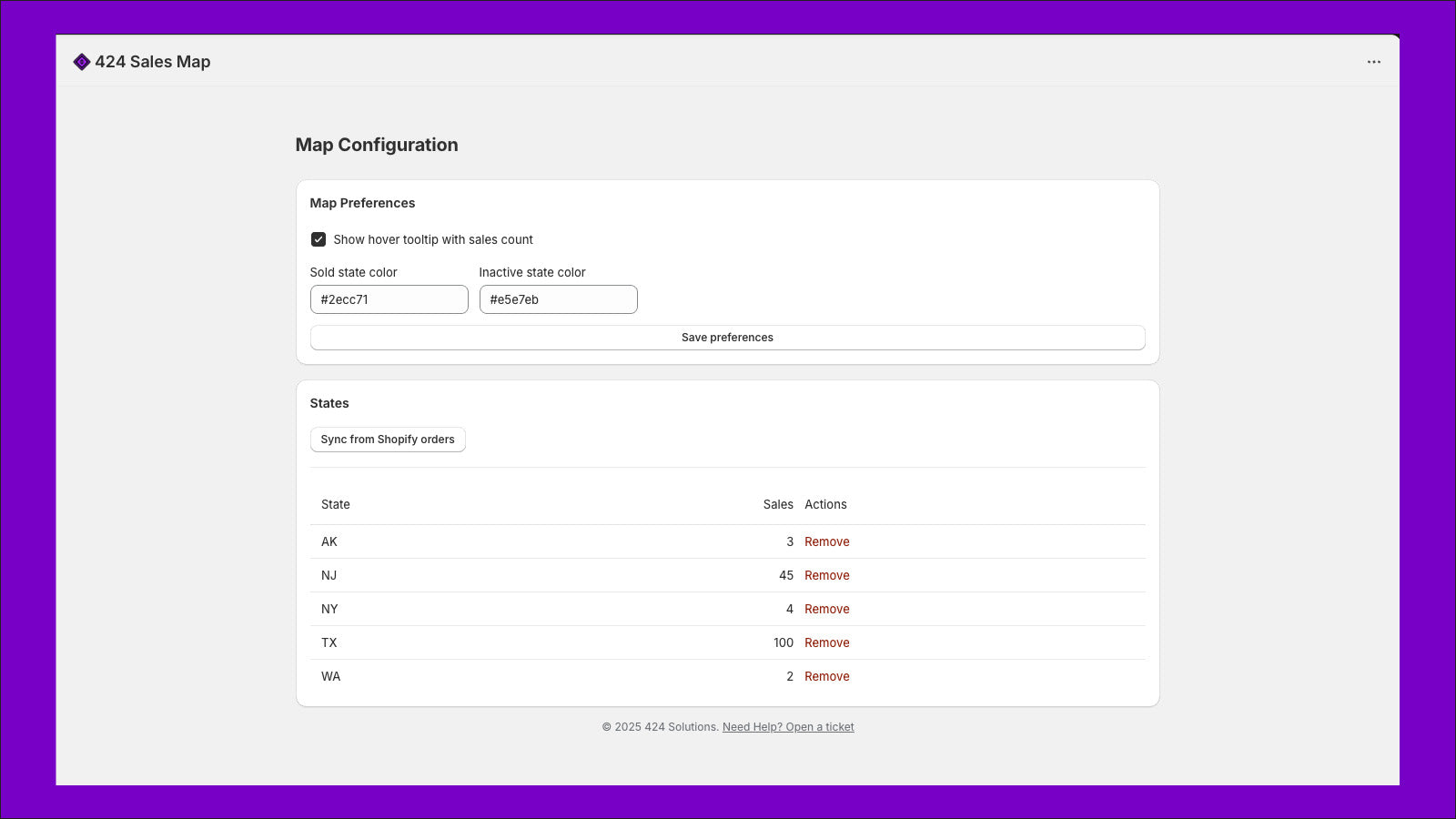The image size is (1456, 819).
Task: Remove the NY state row
Action: click(x=826, y=609)
